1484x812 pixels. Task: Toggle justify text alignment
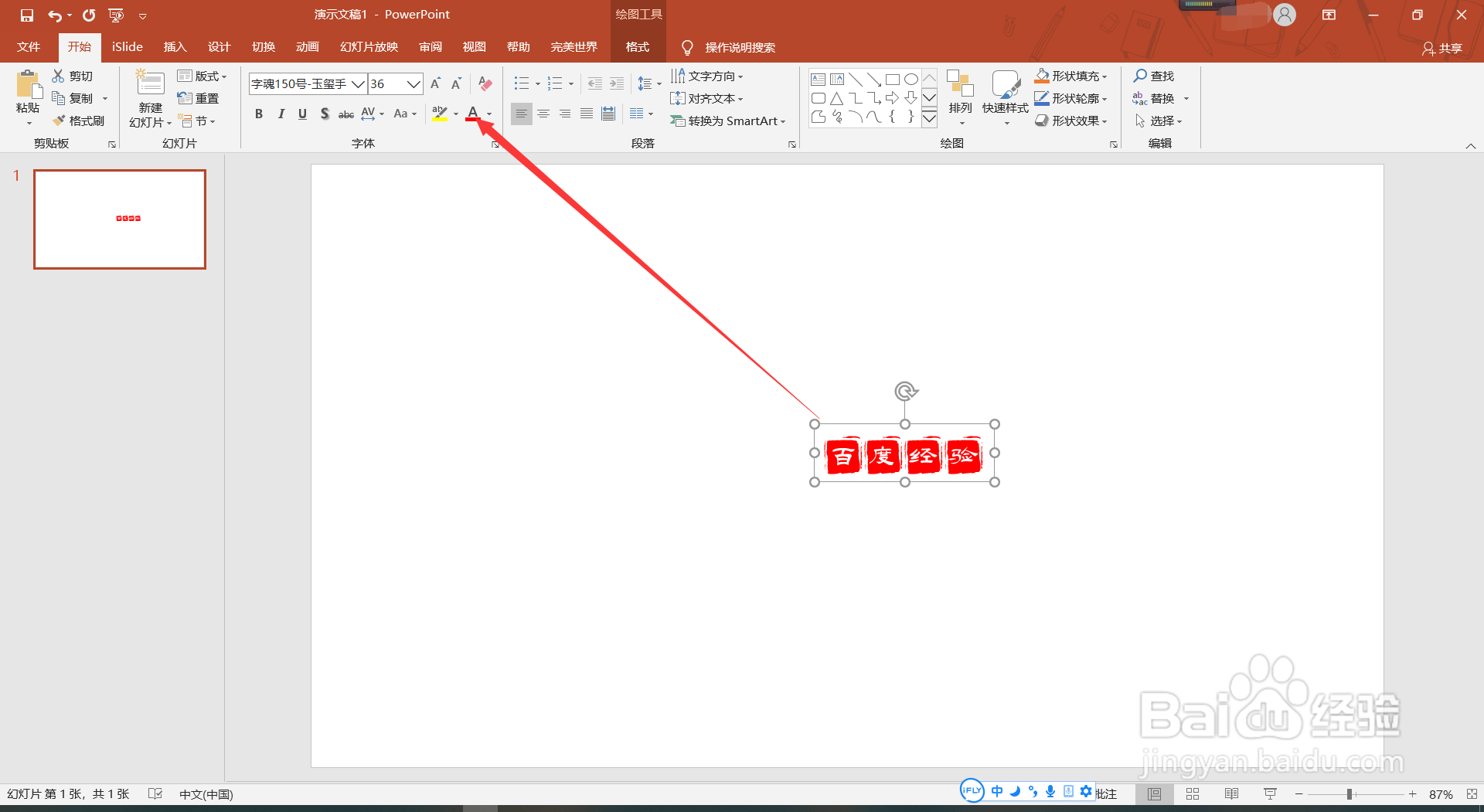point(587,114)
